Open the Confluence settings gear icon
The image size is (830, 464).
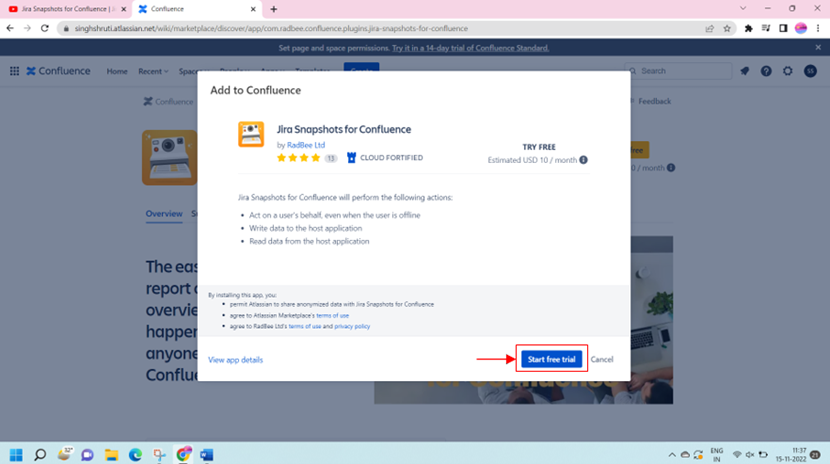click(788, 71)
